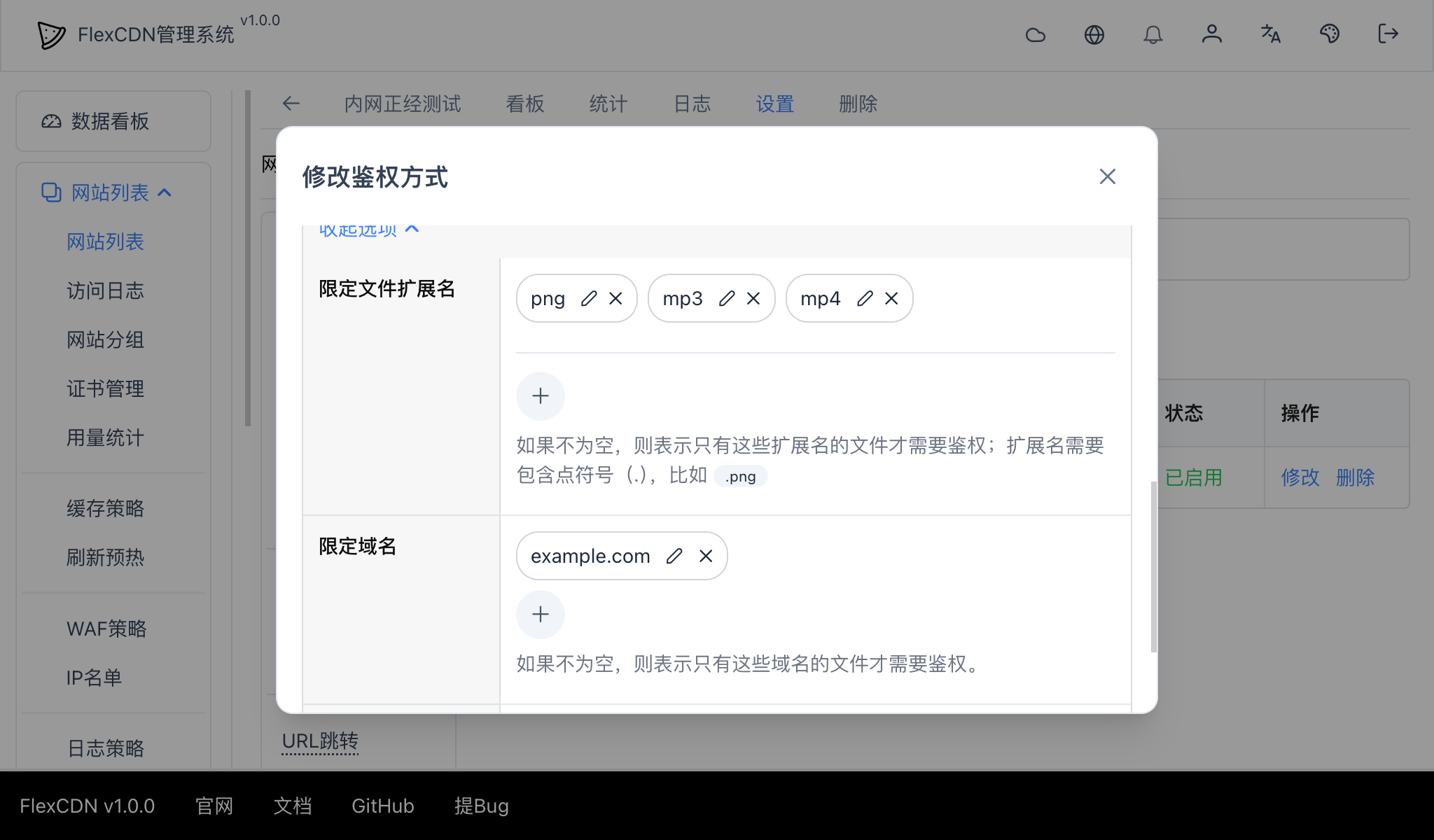The width and height of the screenshot is (1434, 840).
Task: Collapse the 收起选项 section
Action: click(x=367, y=229)
